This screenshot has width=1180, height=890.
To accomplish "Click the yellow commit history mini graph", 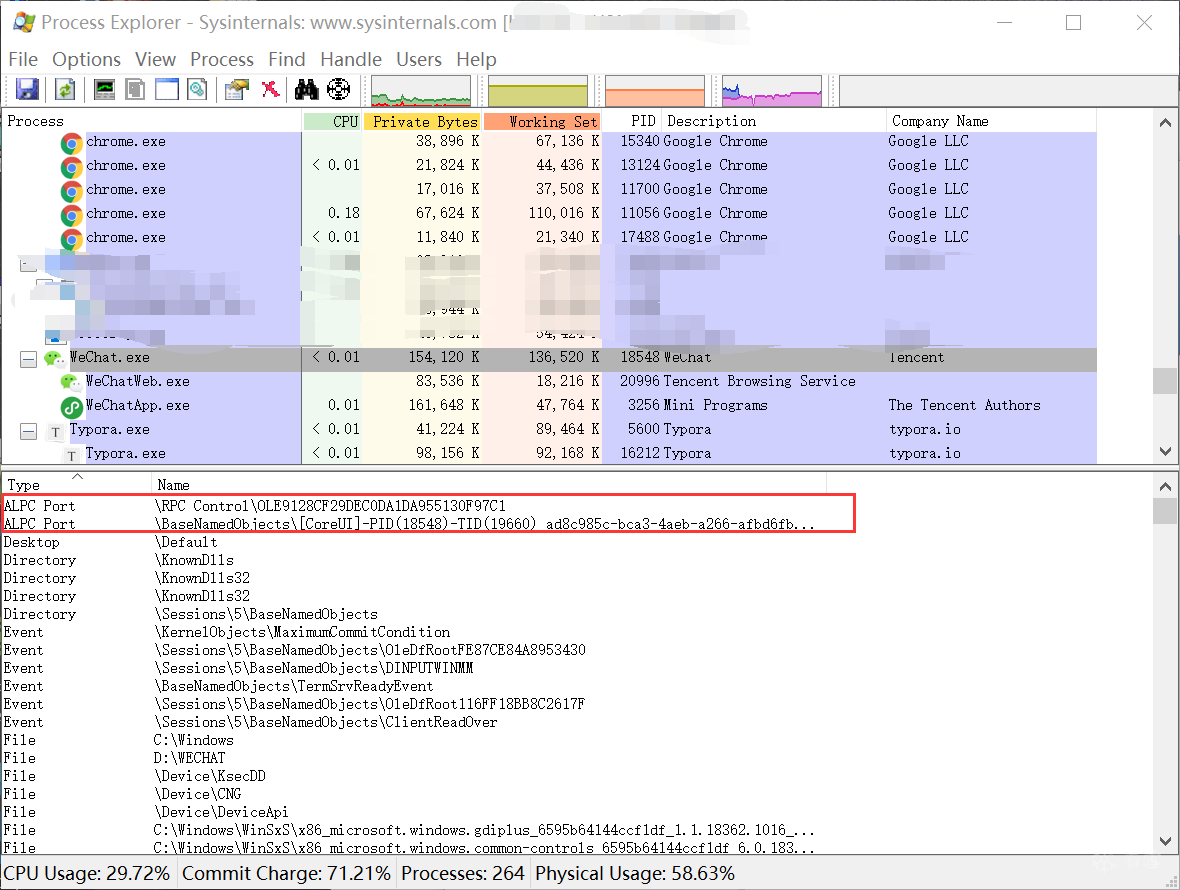I will pos(537,91).
